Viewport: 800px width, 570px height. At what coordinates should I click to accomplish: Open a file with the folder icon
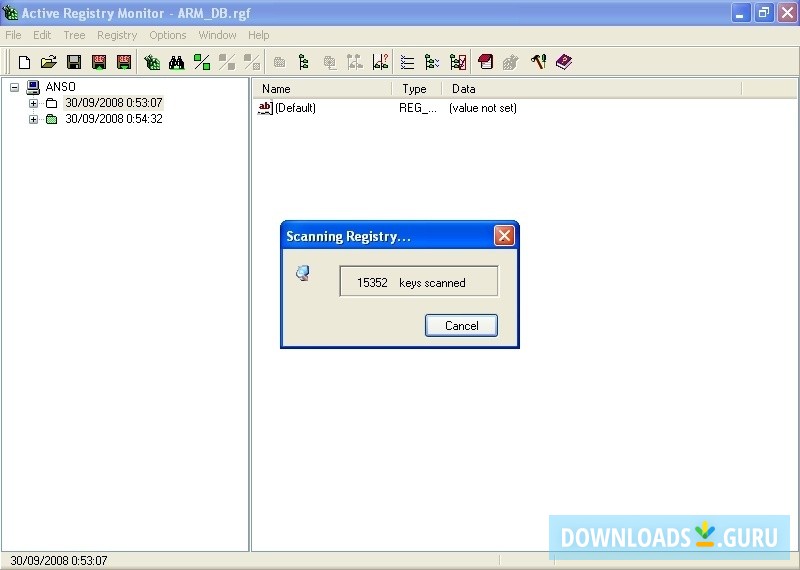coord(48,62)
